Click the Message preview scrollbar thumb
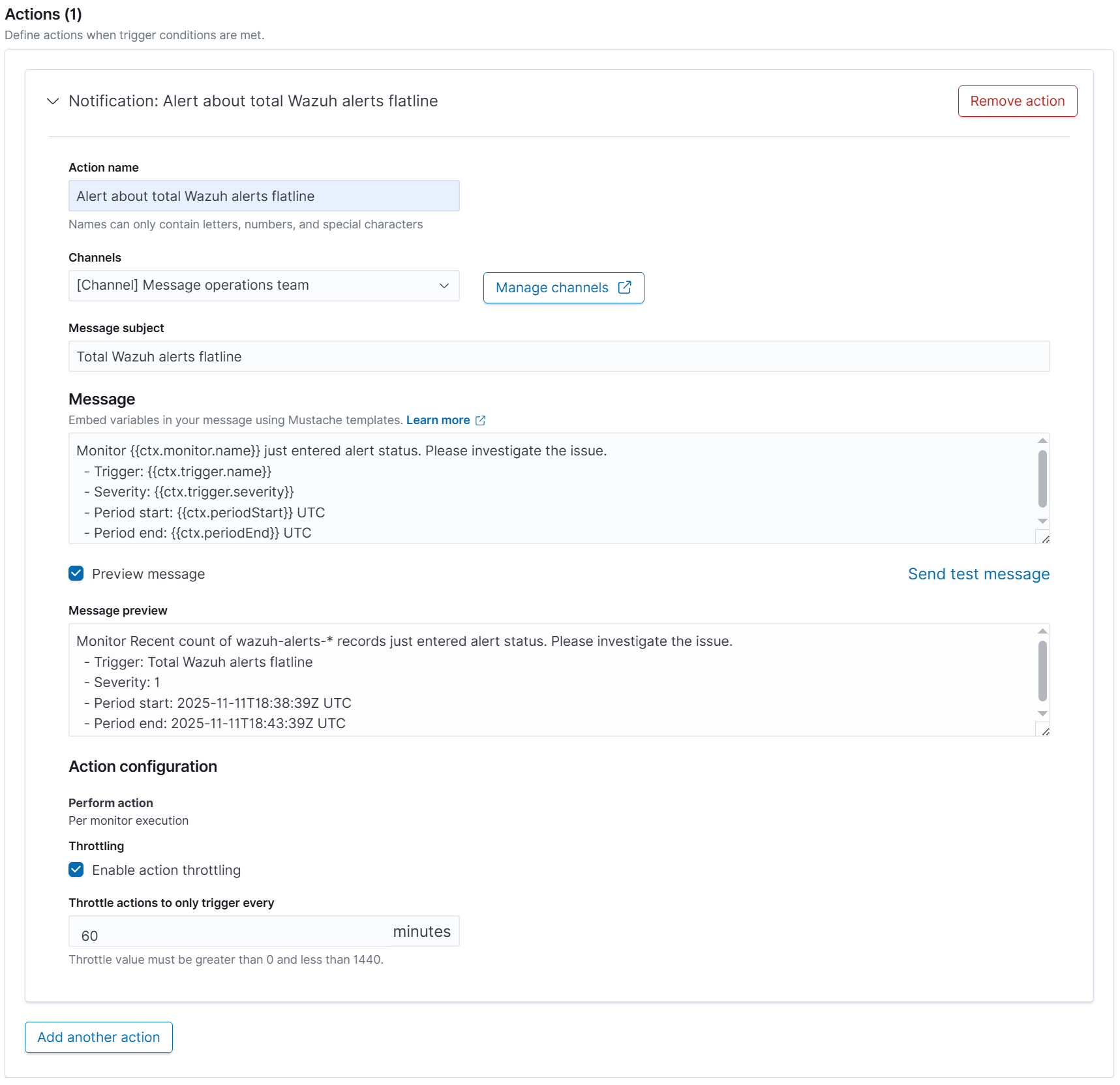 [1042, 671]
